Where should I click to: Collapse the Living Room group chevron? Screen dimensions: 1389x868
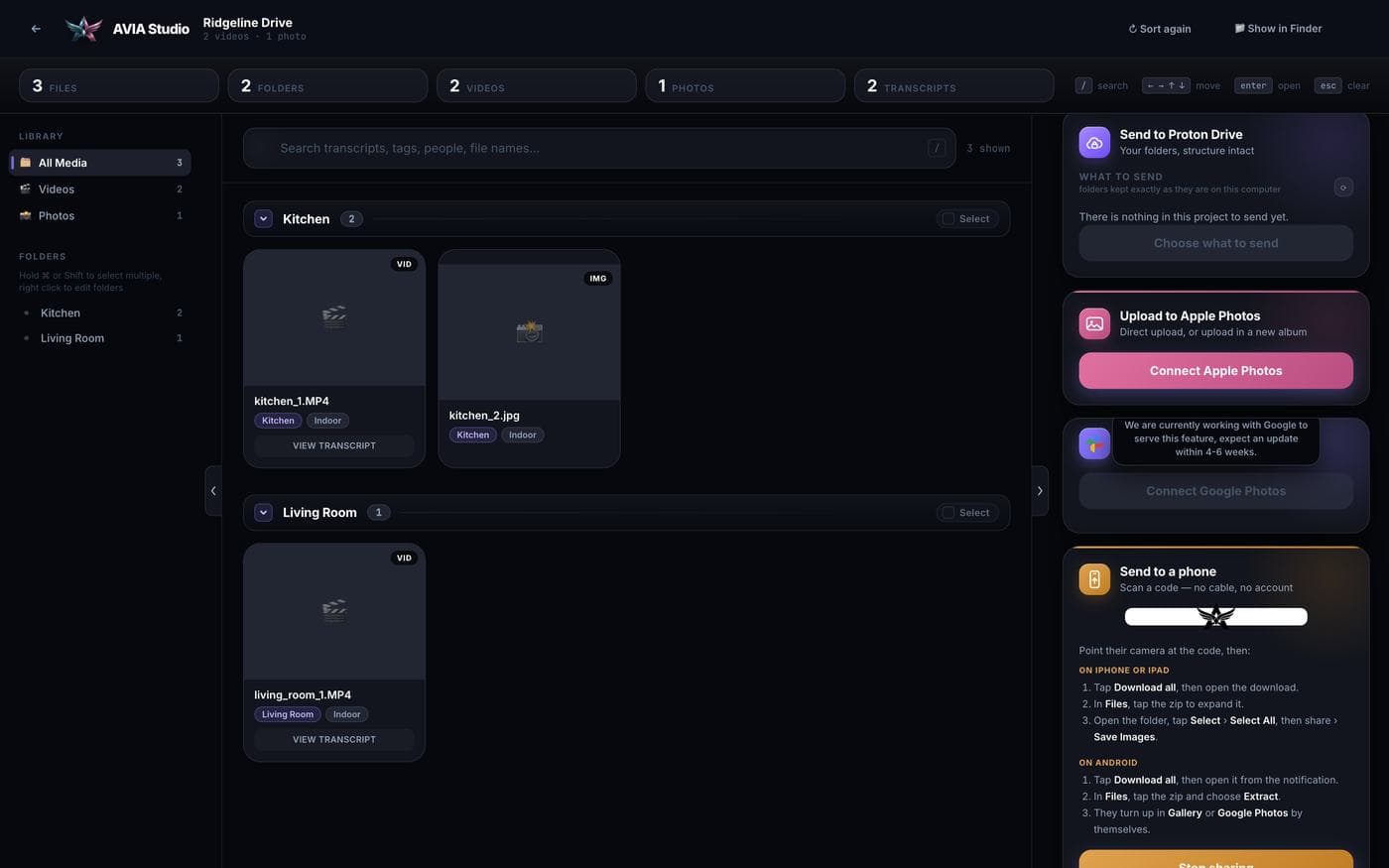pyautogui.click(x=264, y=512)
